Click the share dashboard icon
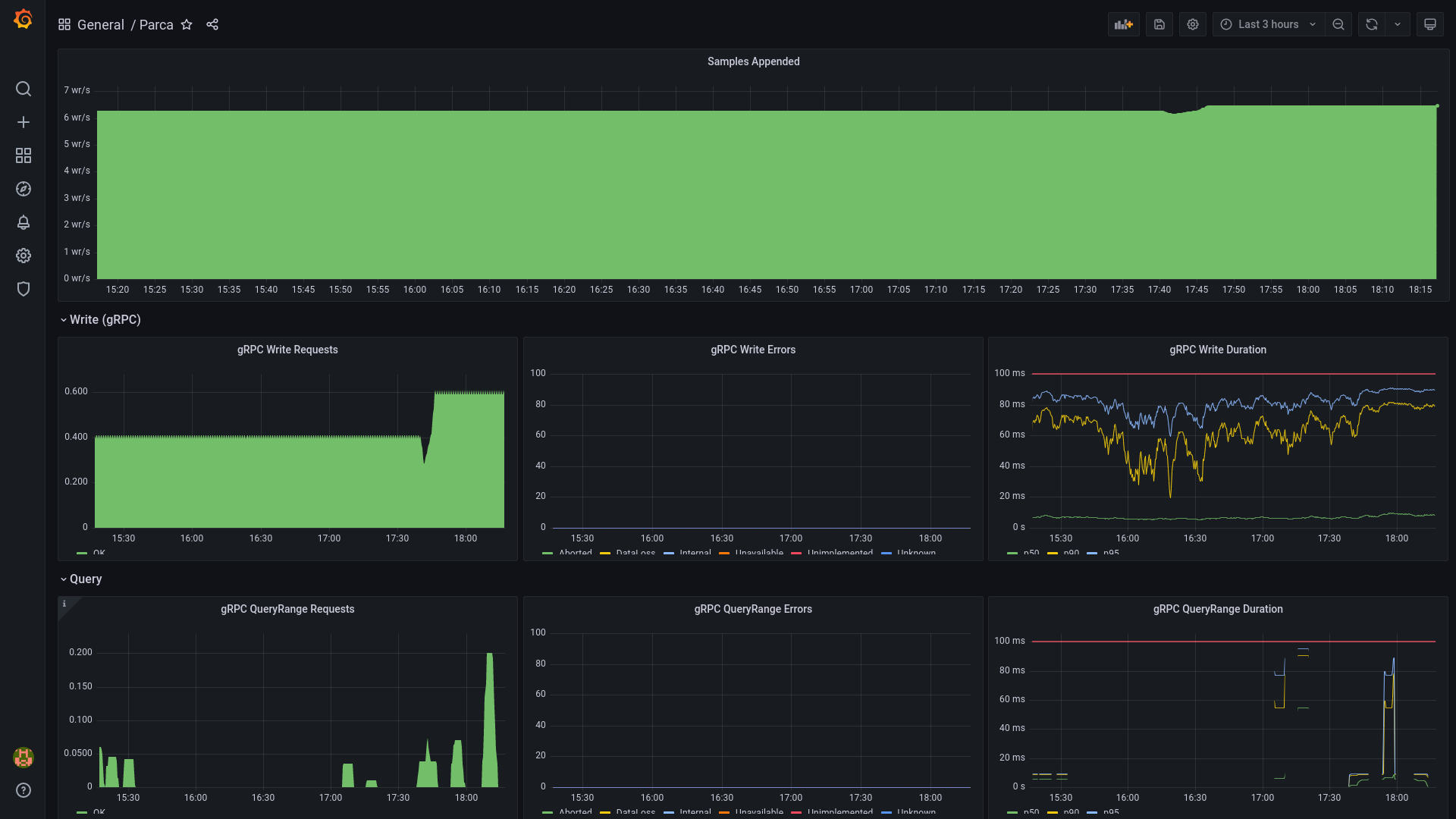 click(213, 24)
